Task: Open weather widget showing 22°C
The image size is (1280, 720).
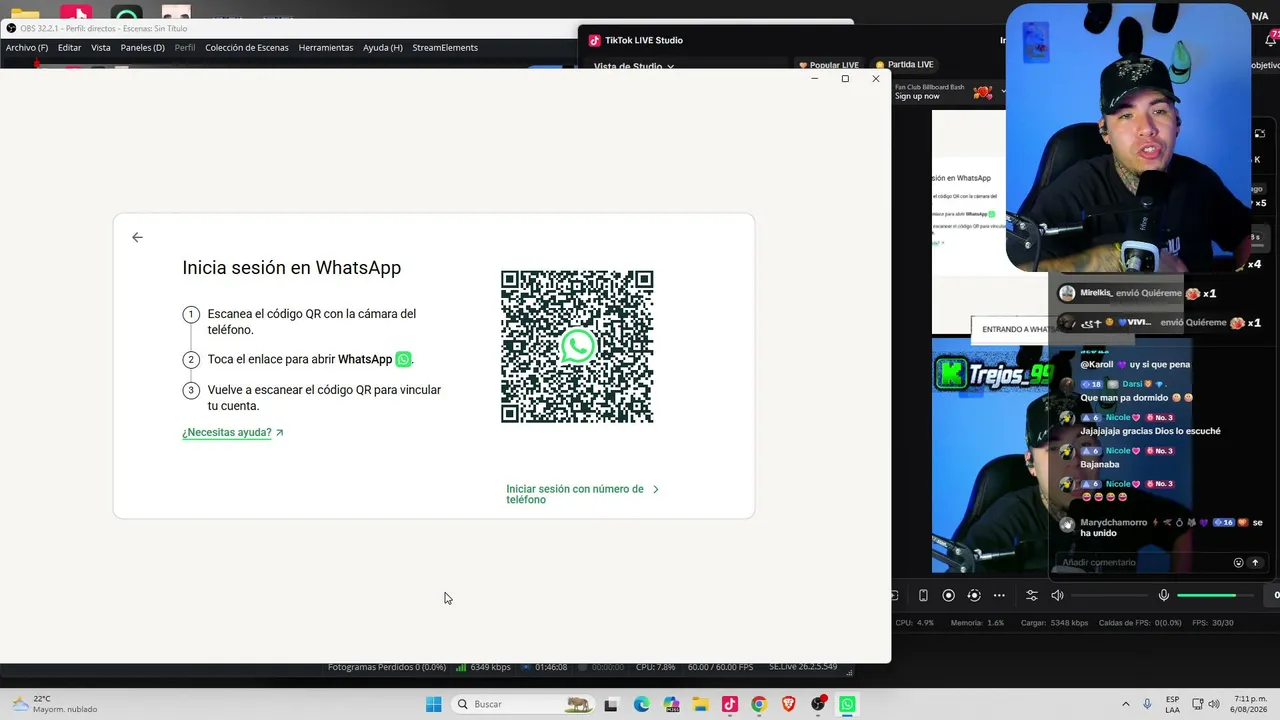Action: [x=56, y=704]
